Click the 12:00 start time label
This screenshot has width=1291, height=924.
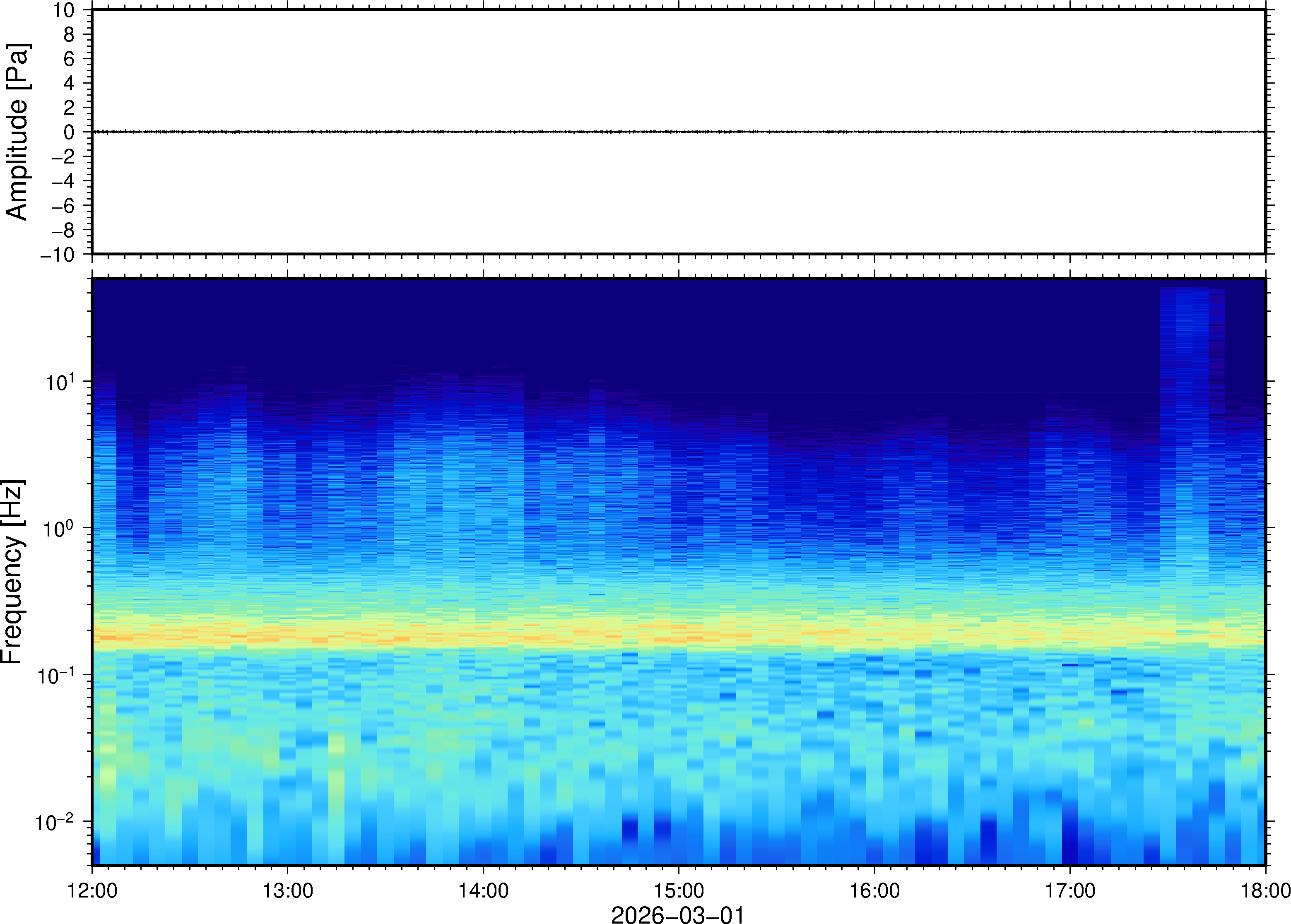click(x=92, y=890)
